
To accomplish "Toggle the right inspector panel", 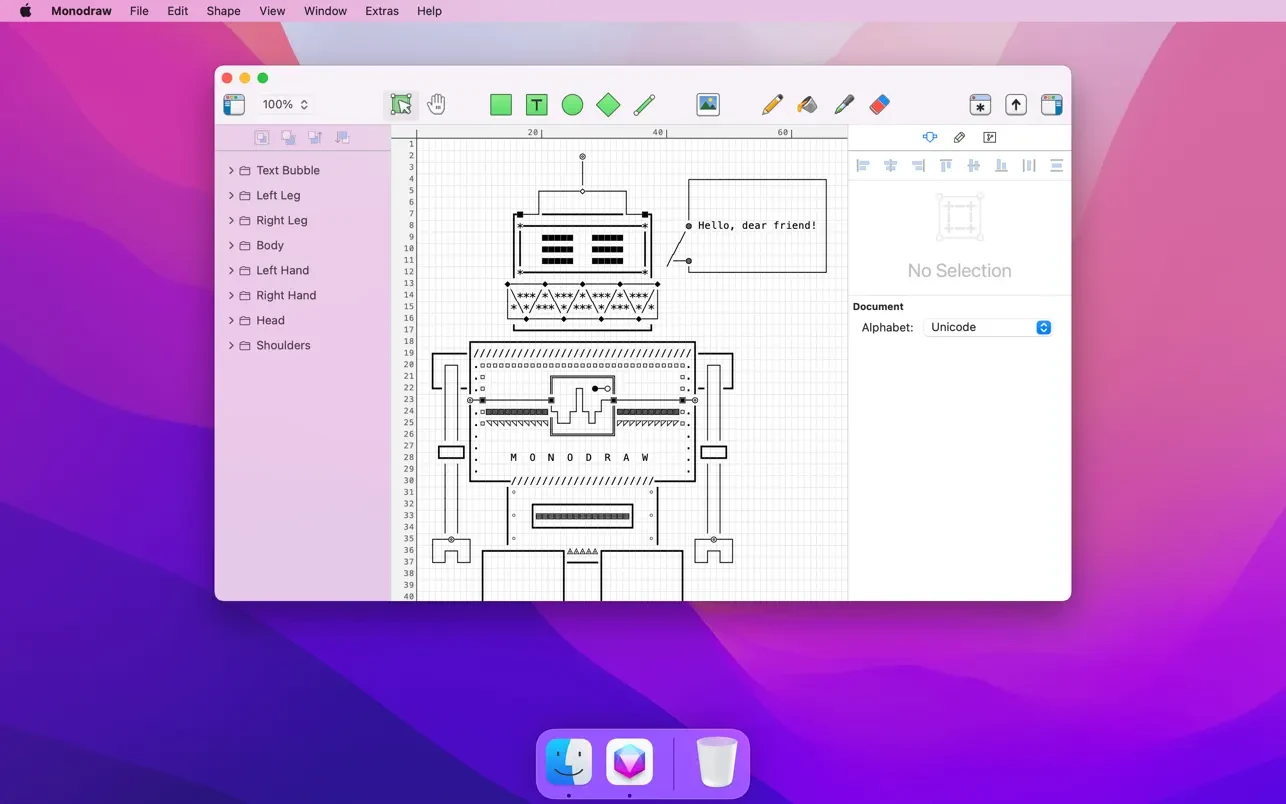I will [x=1051, y=105].
